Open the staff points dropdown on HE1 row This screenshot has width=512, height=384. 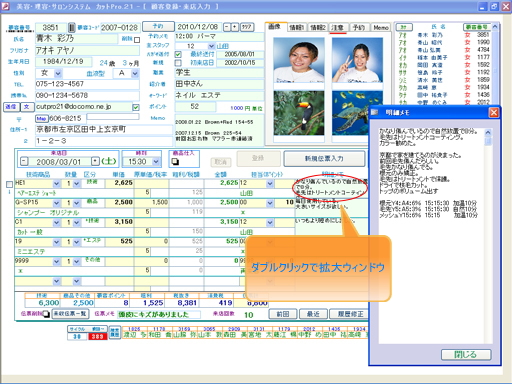click(x=270, y=183)
